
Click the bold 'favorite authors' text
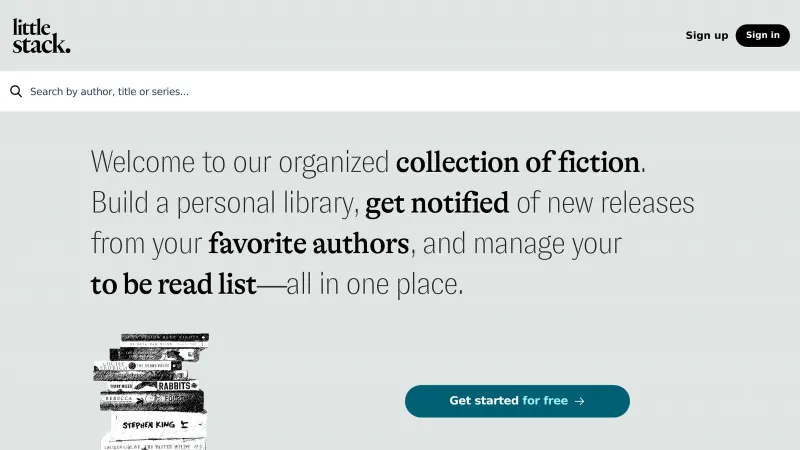pyautogui.click(x=308, y=243)
